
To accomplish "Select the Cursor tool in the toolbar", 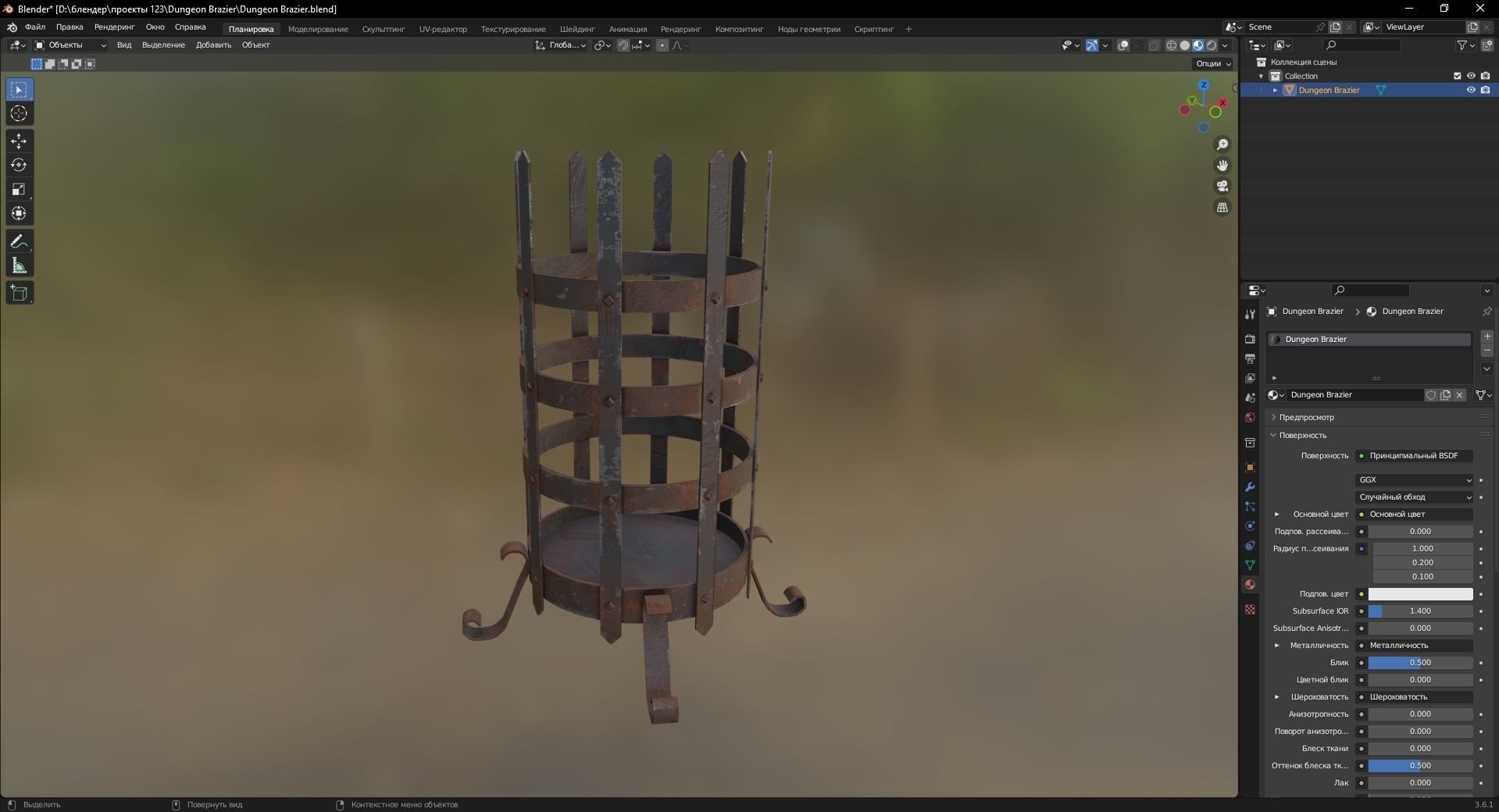I will click(x=19, y=114).
